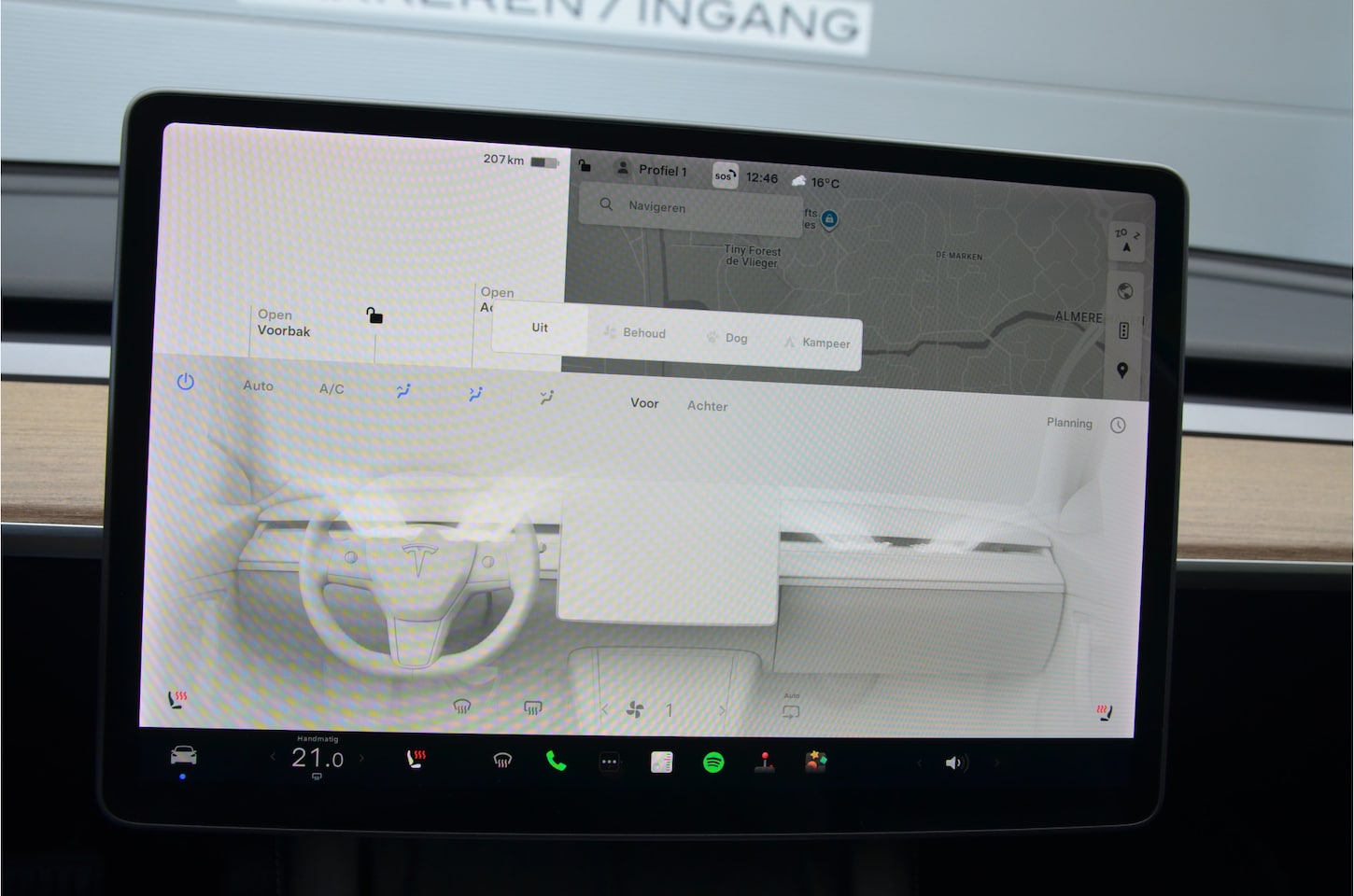Image resolution: width=1354 pixels, height=896 pixels.
Task: Open the Voorbak front trunk
Action: tap(284, 323)
